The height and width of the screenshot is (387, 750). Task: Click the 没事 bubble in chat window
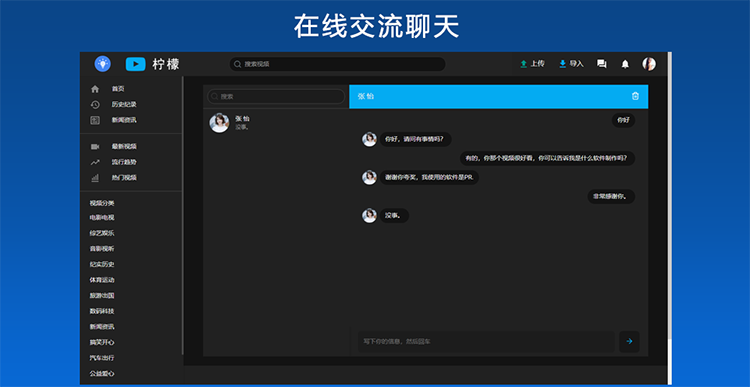(x=395, y=216)
